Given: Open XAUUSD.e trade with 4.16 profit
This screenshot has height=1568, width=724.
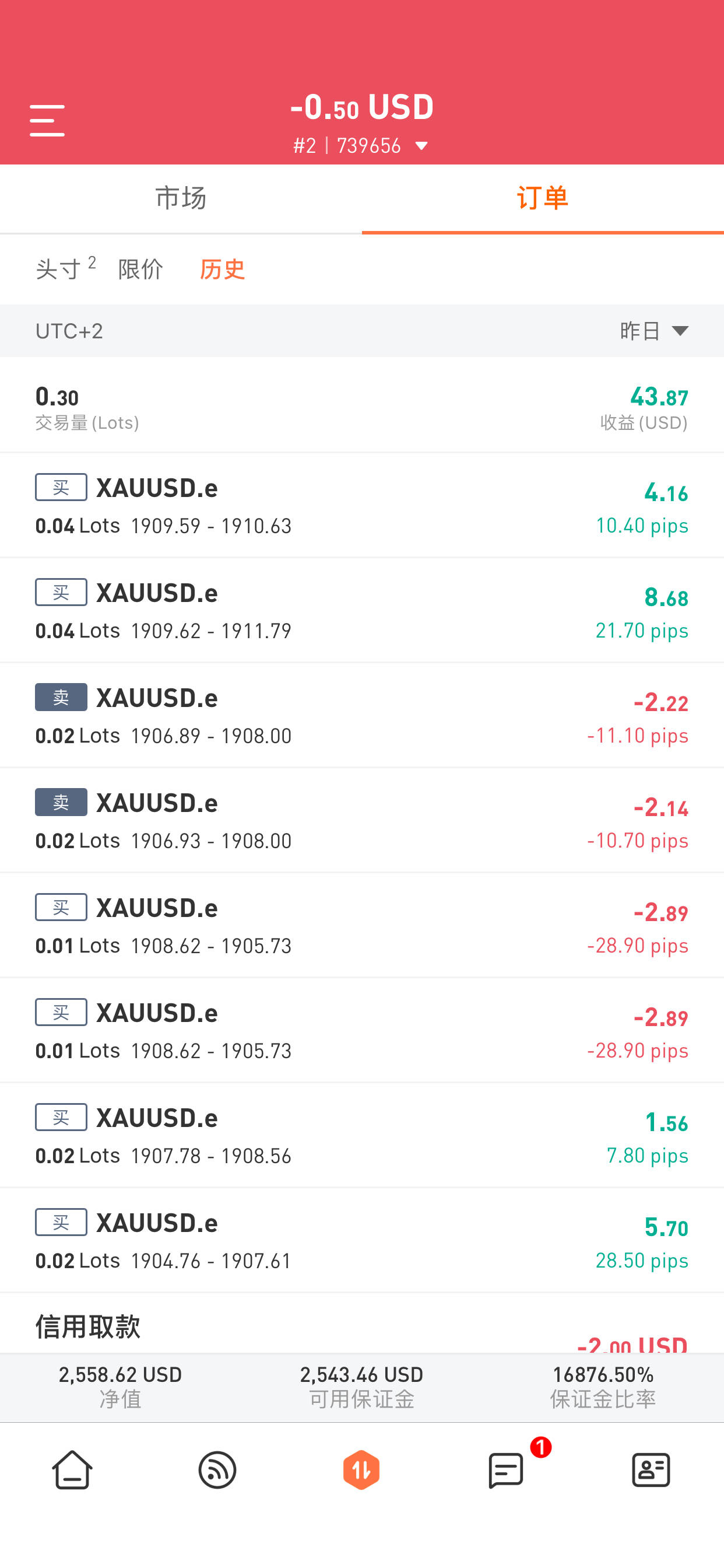Looking at the screenshot, I should [361, 505].
